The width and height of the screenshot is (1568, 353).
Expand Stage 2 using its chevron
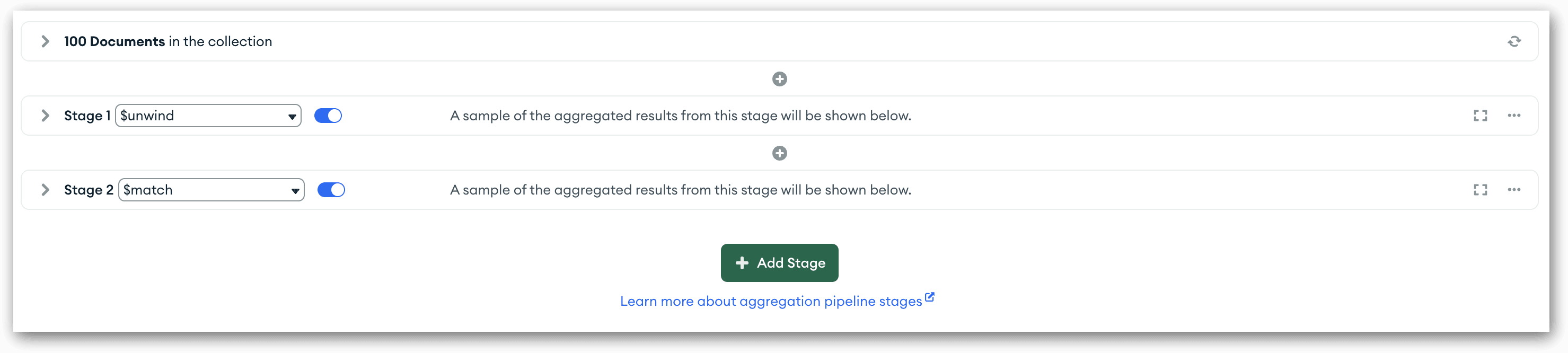(45, 190)
